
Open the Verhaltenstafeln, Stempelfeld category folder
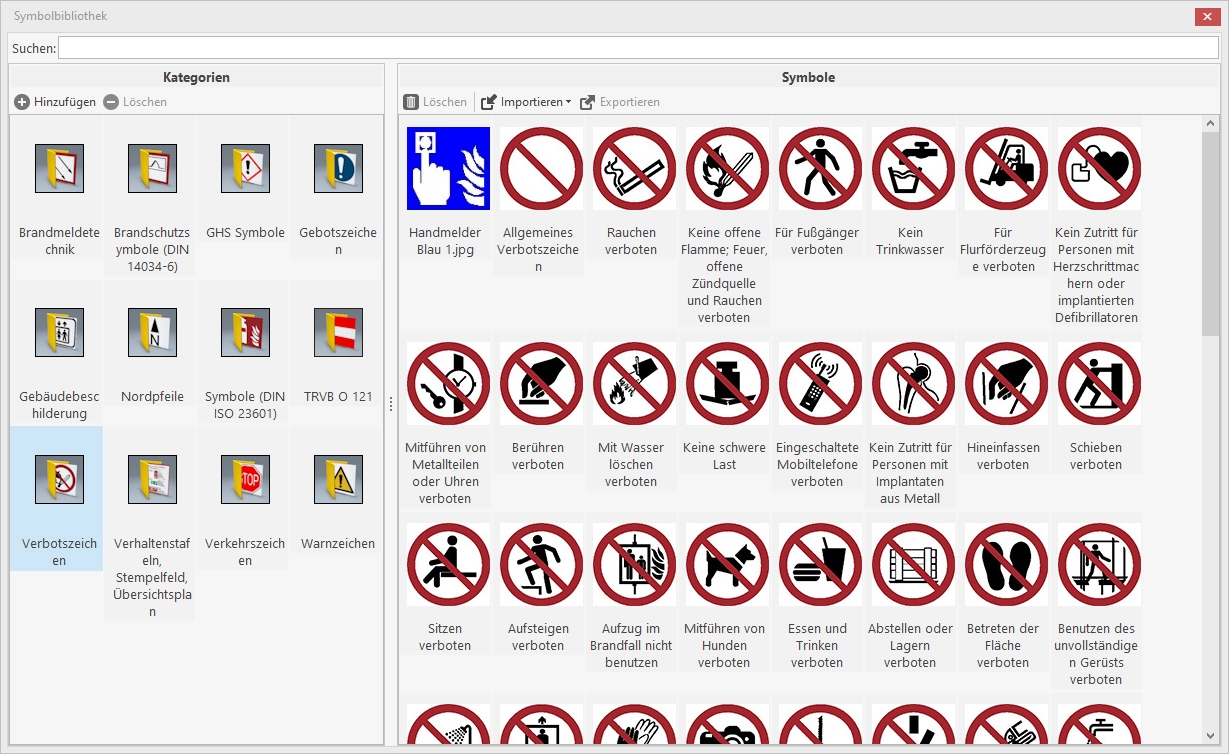(x=152, y=480)
